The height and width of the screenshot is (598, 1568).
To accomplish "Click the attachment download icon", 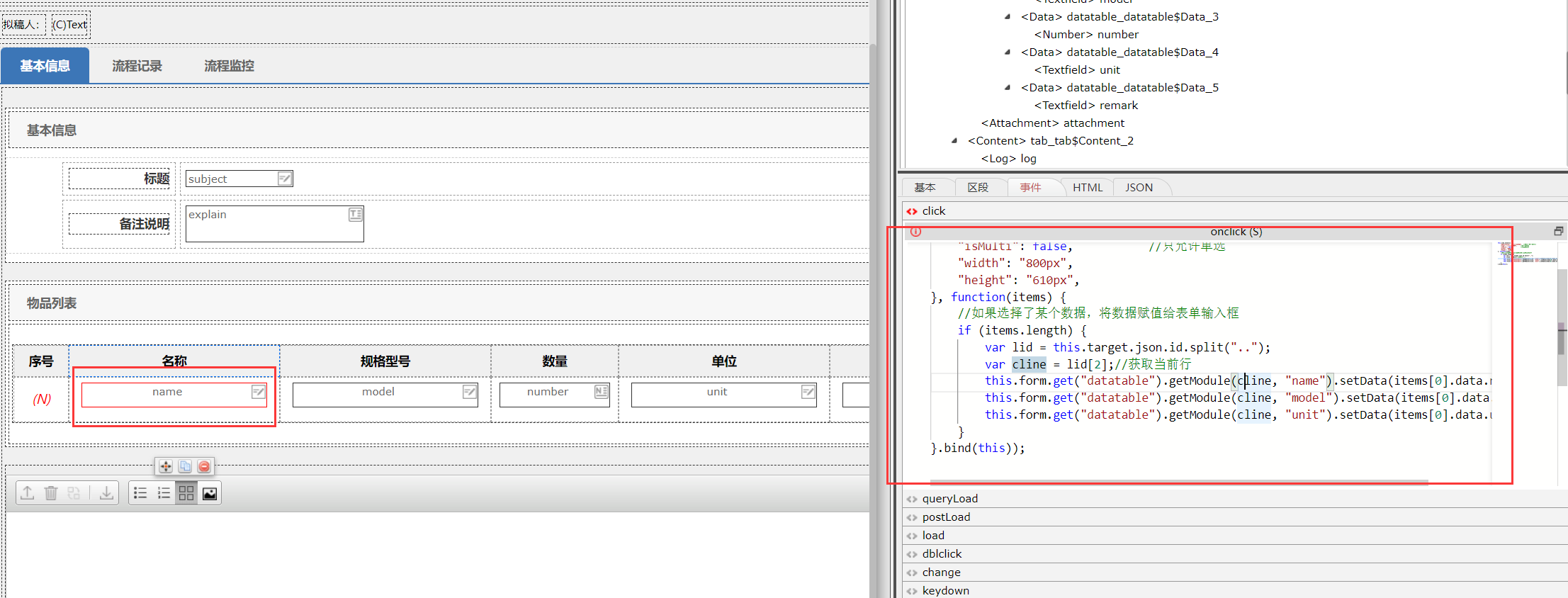I will coord(106,493).
